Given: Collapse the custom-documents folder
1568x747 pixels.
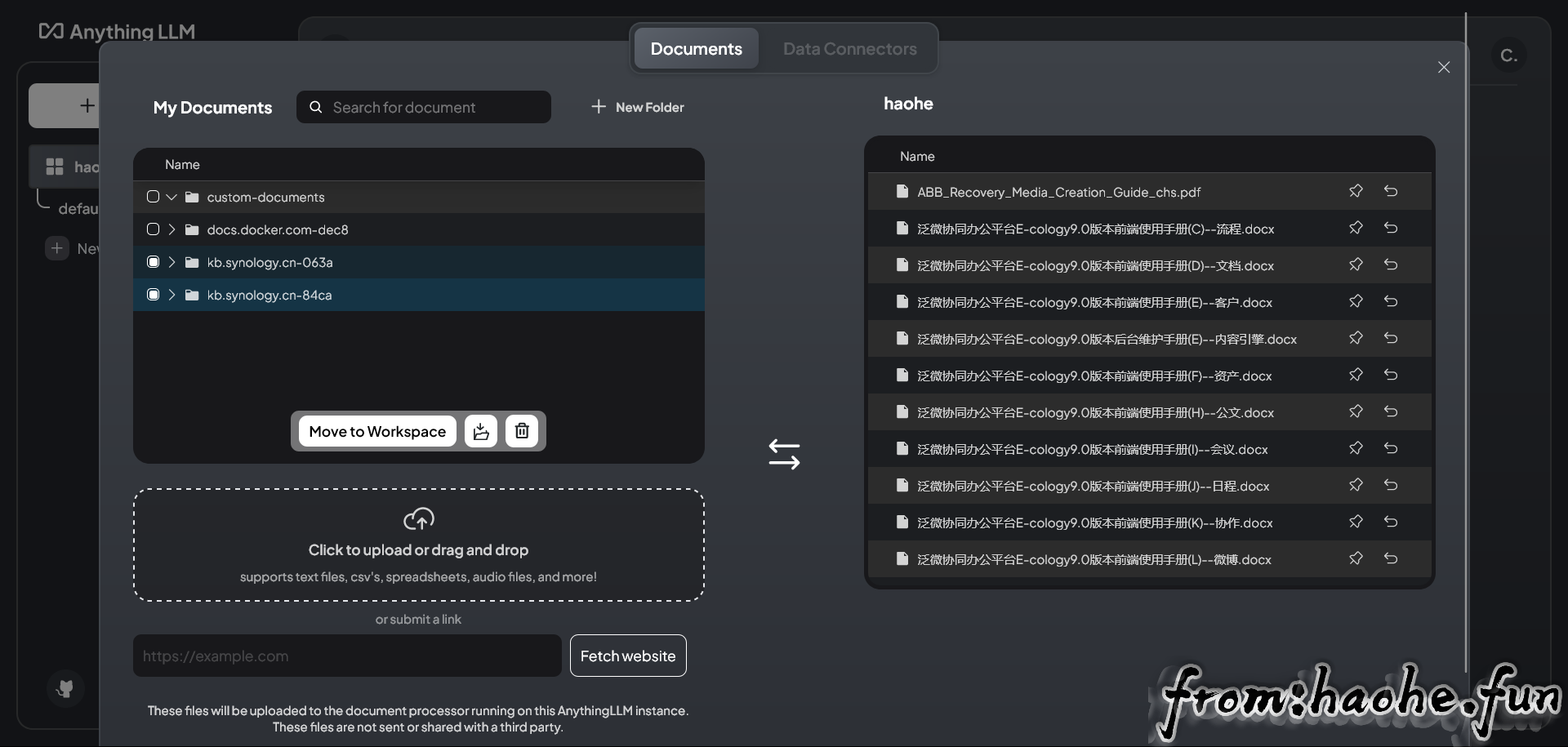Looking at the screenshot, I should click(x=171, y=197).
